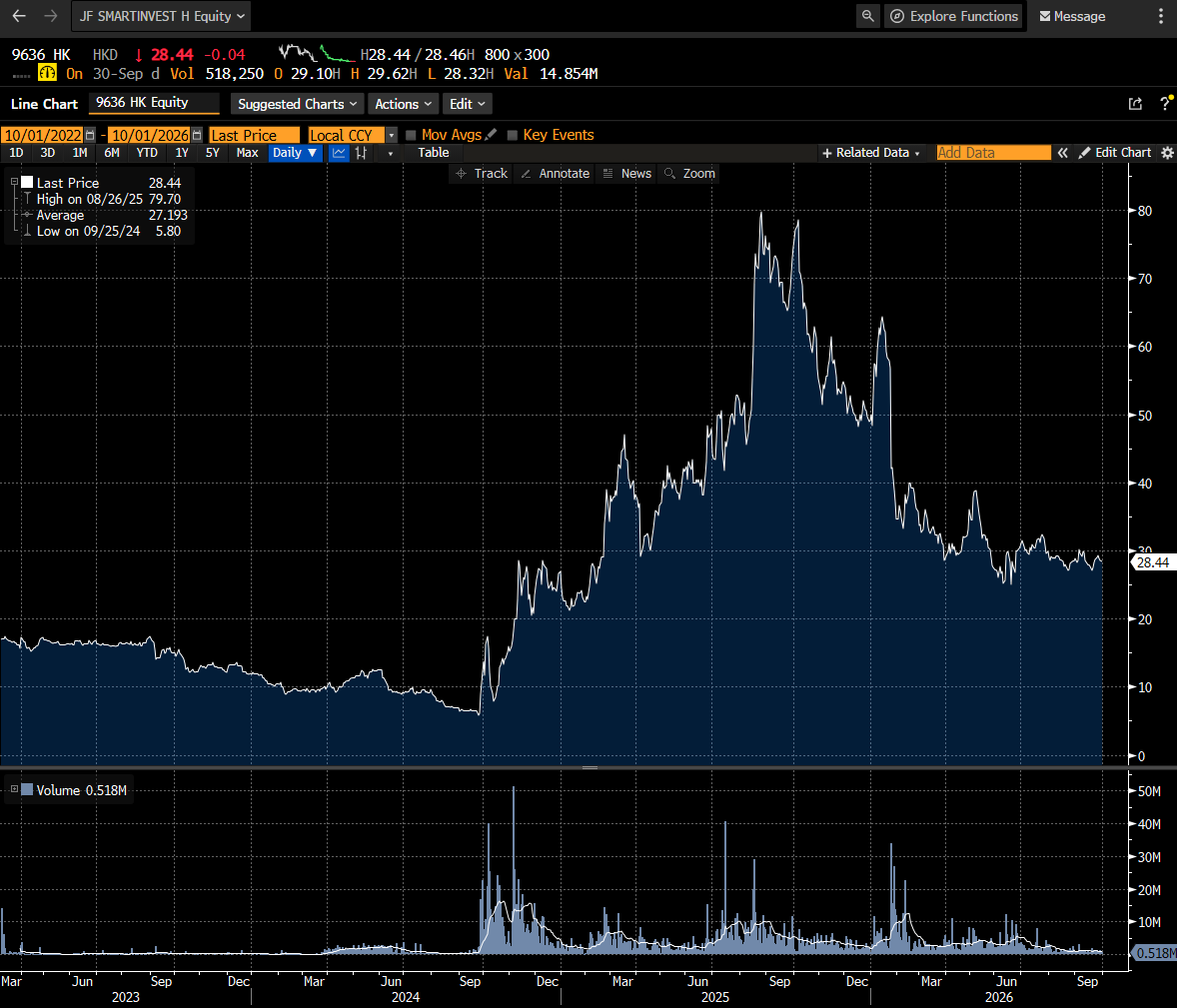The width and height of the screenshot is (1177, 1008).
Task: Open the Daily periodicity dropdown
Action: 295,153
